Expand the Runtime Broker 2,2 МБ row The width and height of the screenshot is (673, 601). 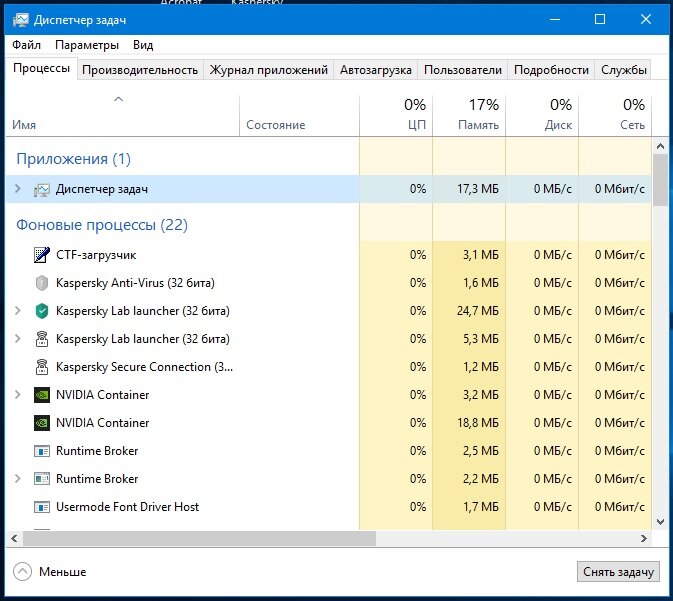18,478
